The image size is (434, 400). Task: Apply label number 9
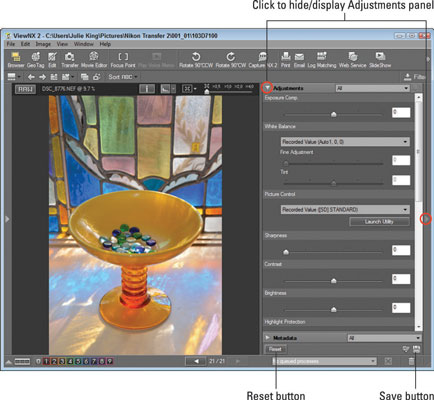109,361
